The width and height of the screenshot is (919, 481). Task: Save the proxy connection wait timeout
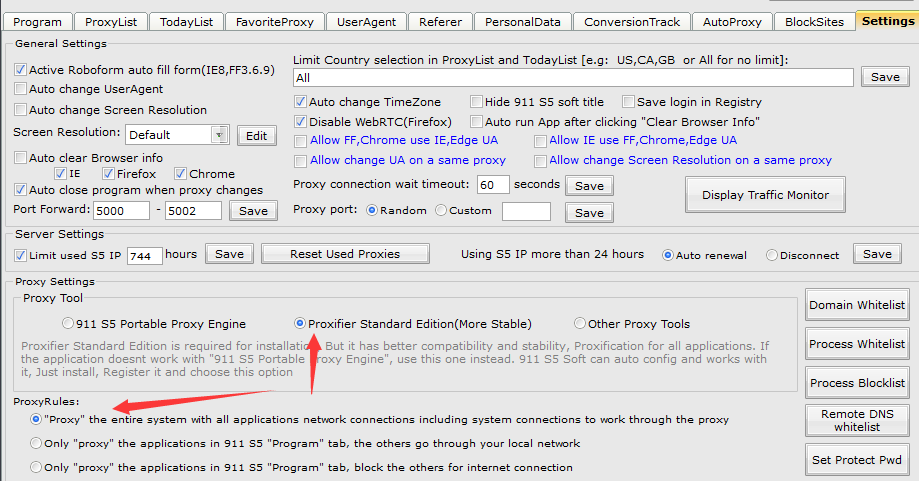point(589,186)
